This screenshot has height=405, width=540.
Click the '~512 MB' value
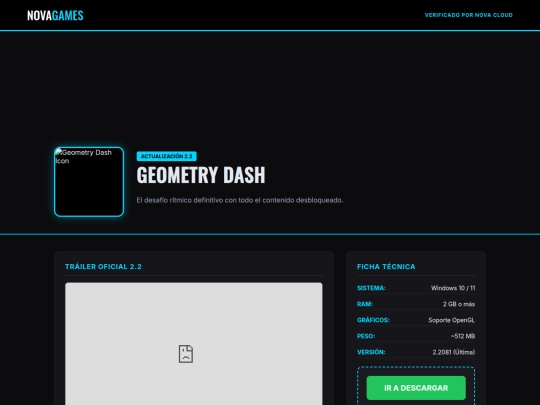click(463, 336)
